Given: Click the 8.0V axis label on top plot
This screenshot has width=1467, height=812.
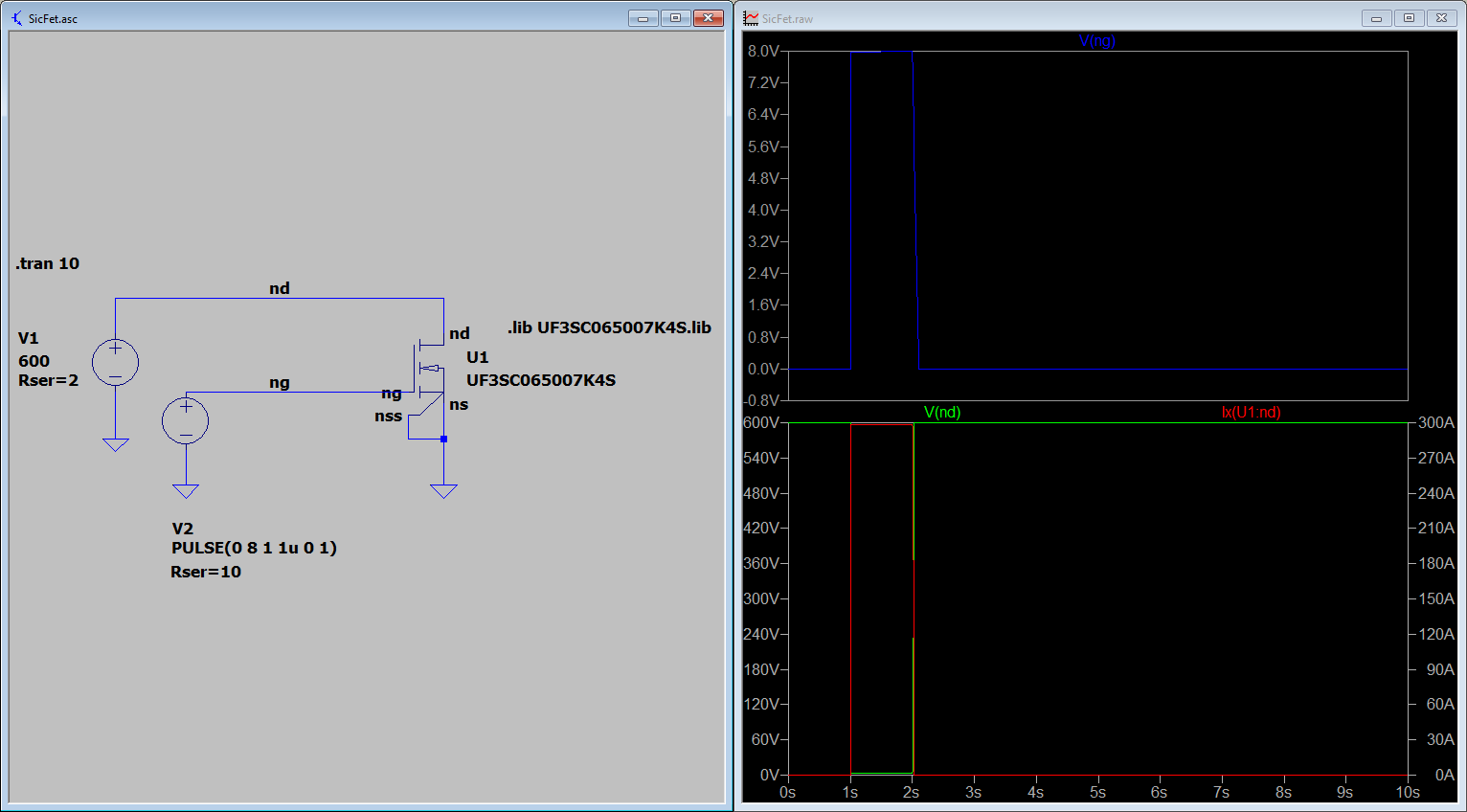Looking at the screenshot, I should click(x=763, y=51).
